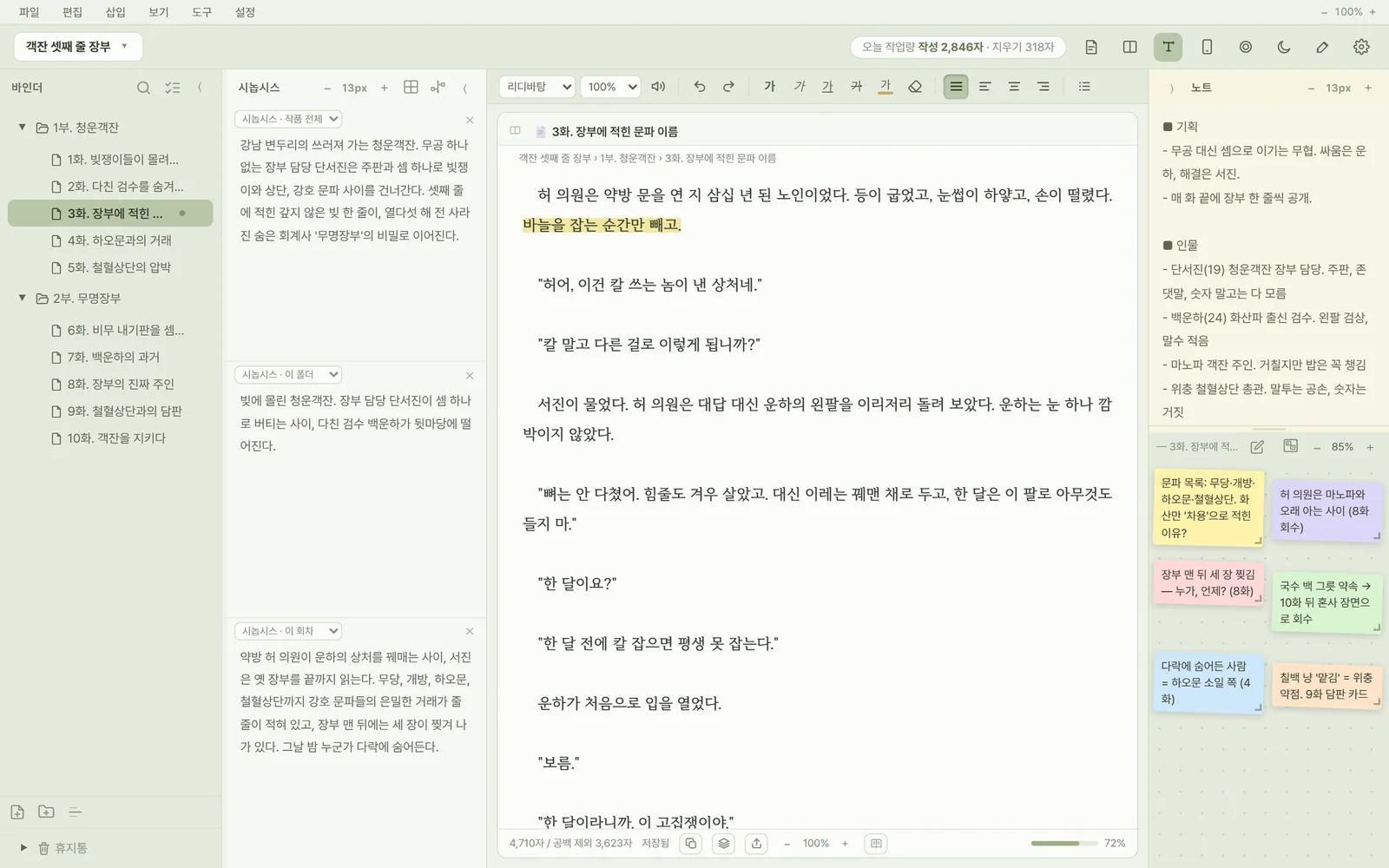Toggle the typewriter T mode button

click(1168, 47)
